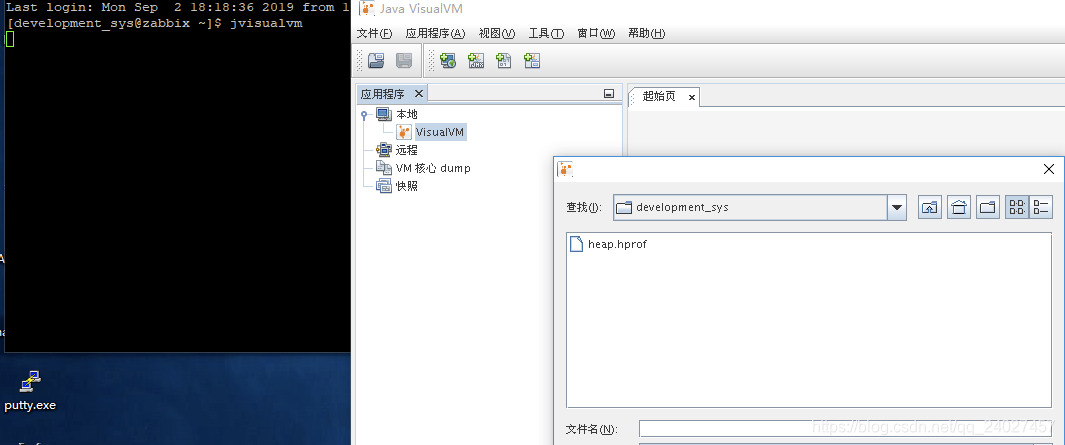
Task: Click the disabled Save toolbar icon
Action: [404, 61]
